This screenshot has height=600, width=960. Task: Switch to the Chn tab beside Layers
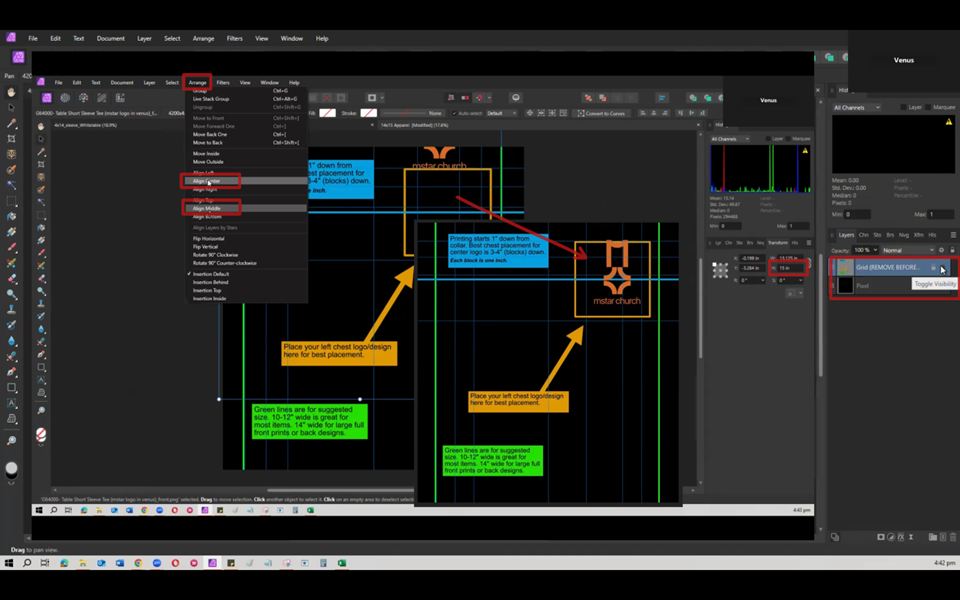[864, 235]
